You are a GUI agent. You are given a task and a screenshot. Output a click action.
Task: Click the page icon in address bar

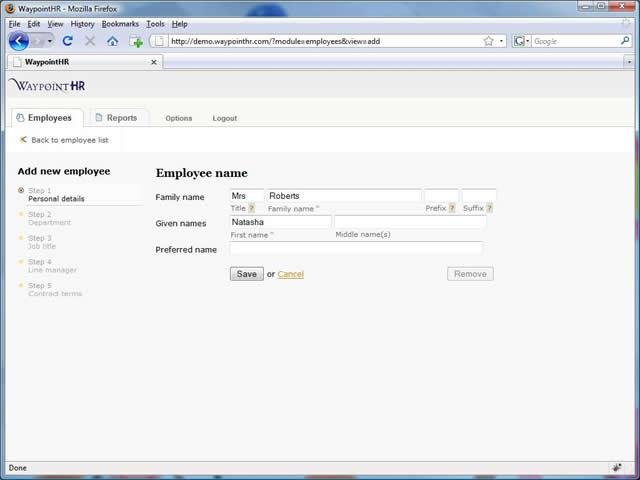pyautogui.click(x=160, y=41)
